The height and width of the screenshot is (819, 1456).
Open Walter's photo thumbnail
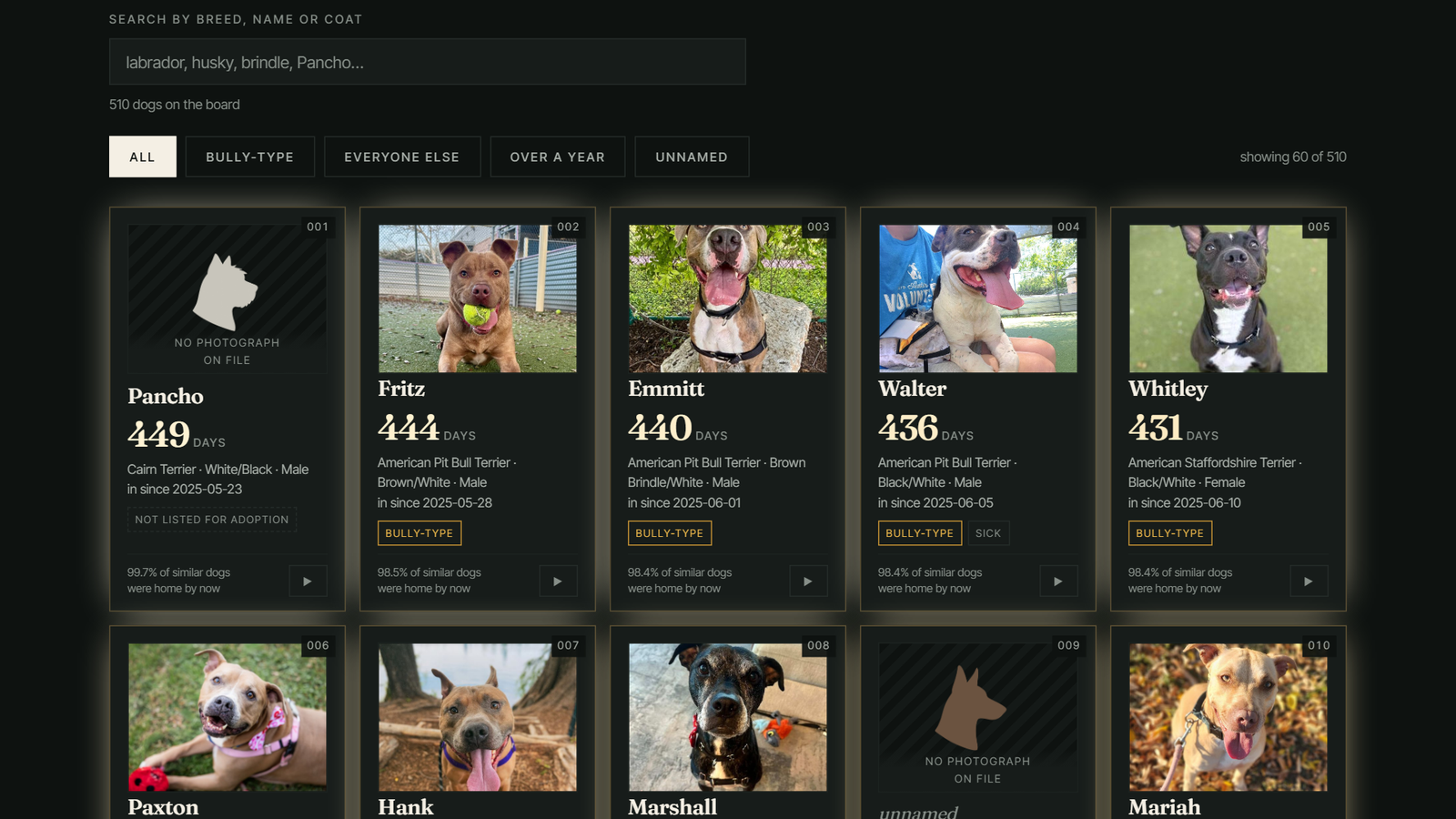tap(978, 298)
